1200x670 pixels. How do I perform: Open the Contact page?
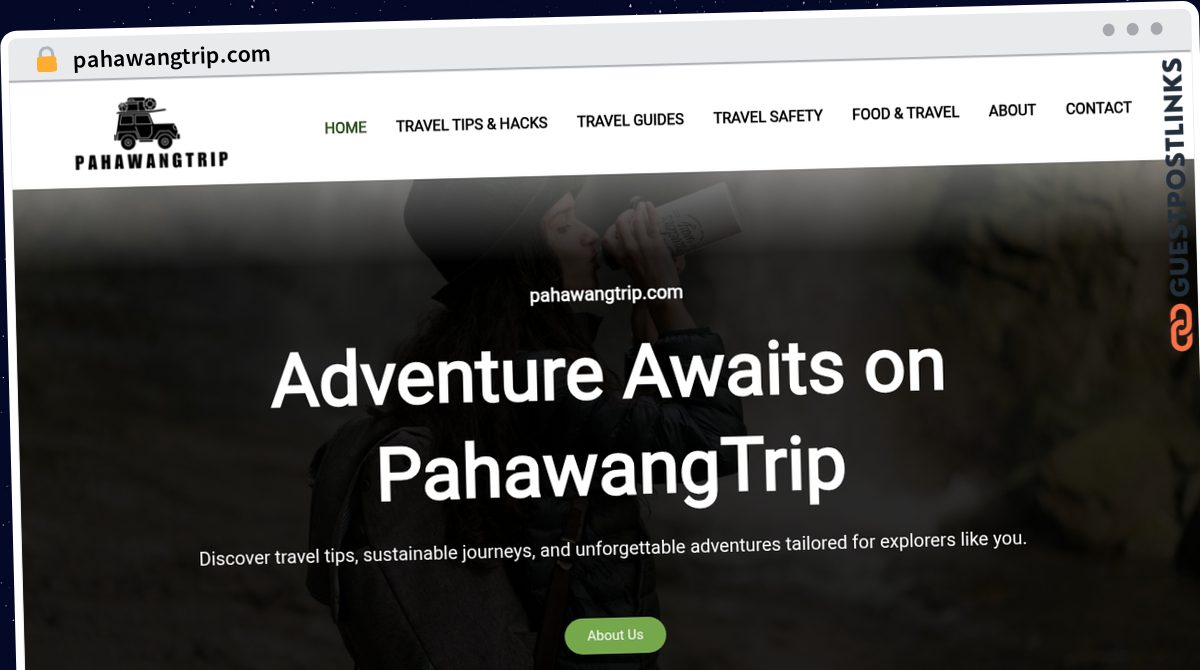click(1098, 108)
